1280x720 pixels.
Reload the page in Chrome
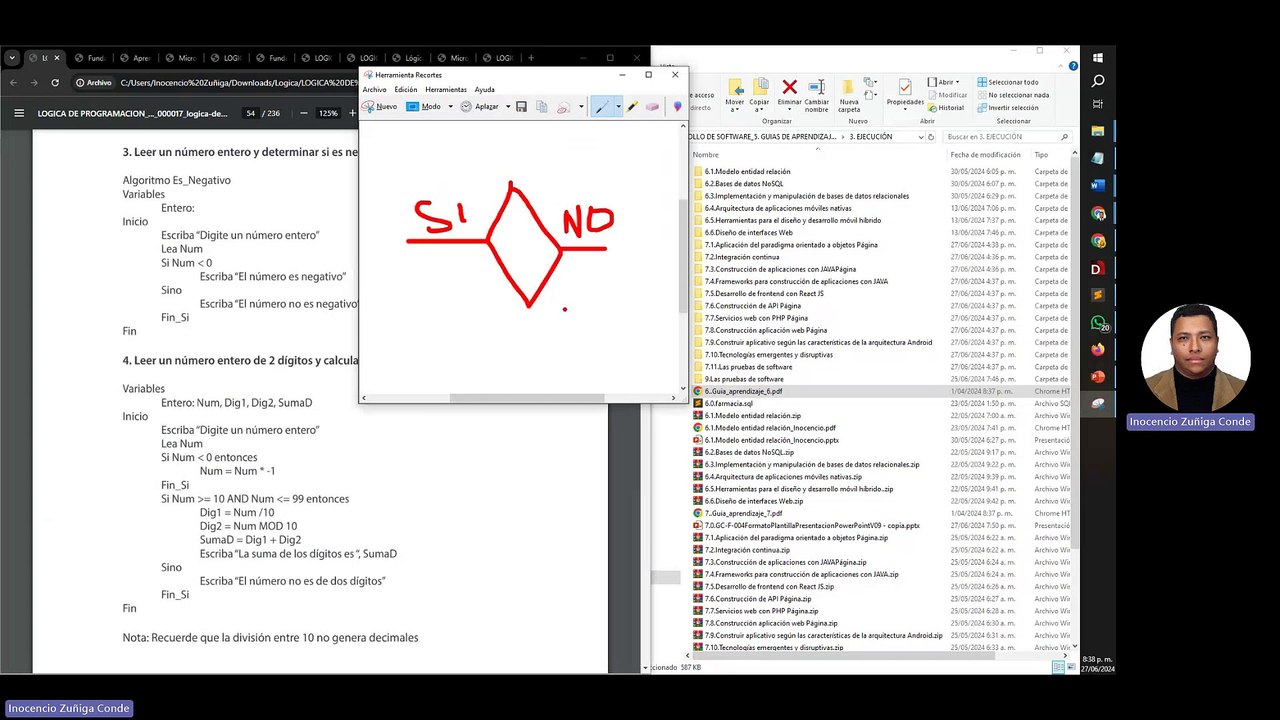tap(55, 83)
